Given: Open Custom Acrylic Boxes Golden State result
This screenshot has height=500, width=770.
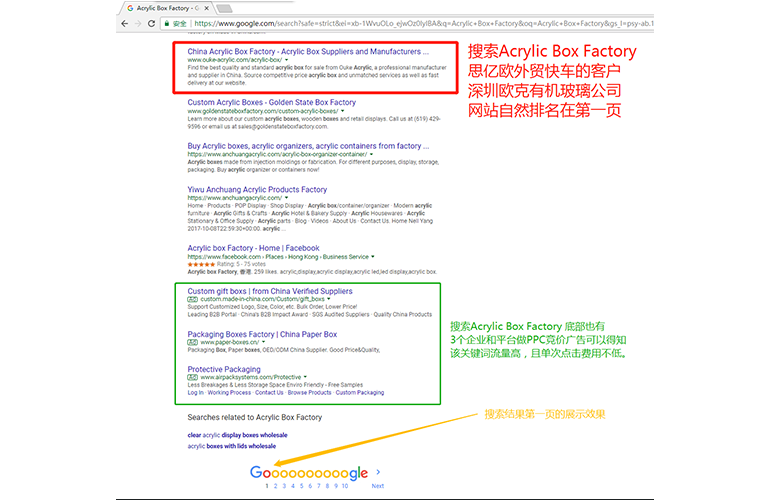Looking at the screenshot, I should point(272,103).
